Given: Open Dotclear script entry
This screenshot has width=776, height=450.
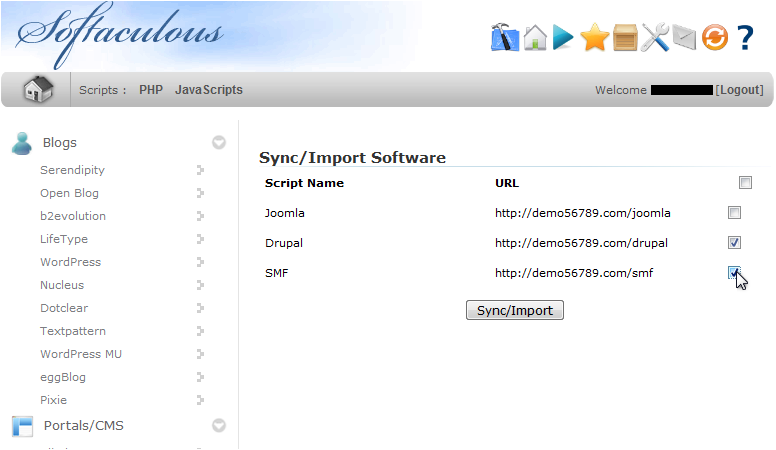Looking at the screenshot, I should (64, 308).
